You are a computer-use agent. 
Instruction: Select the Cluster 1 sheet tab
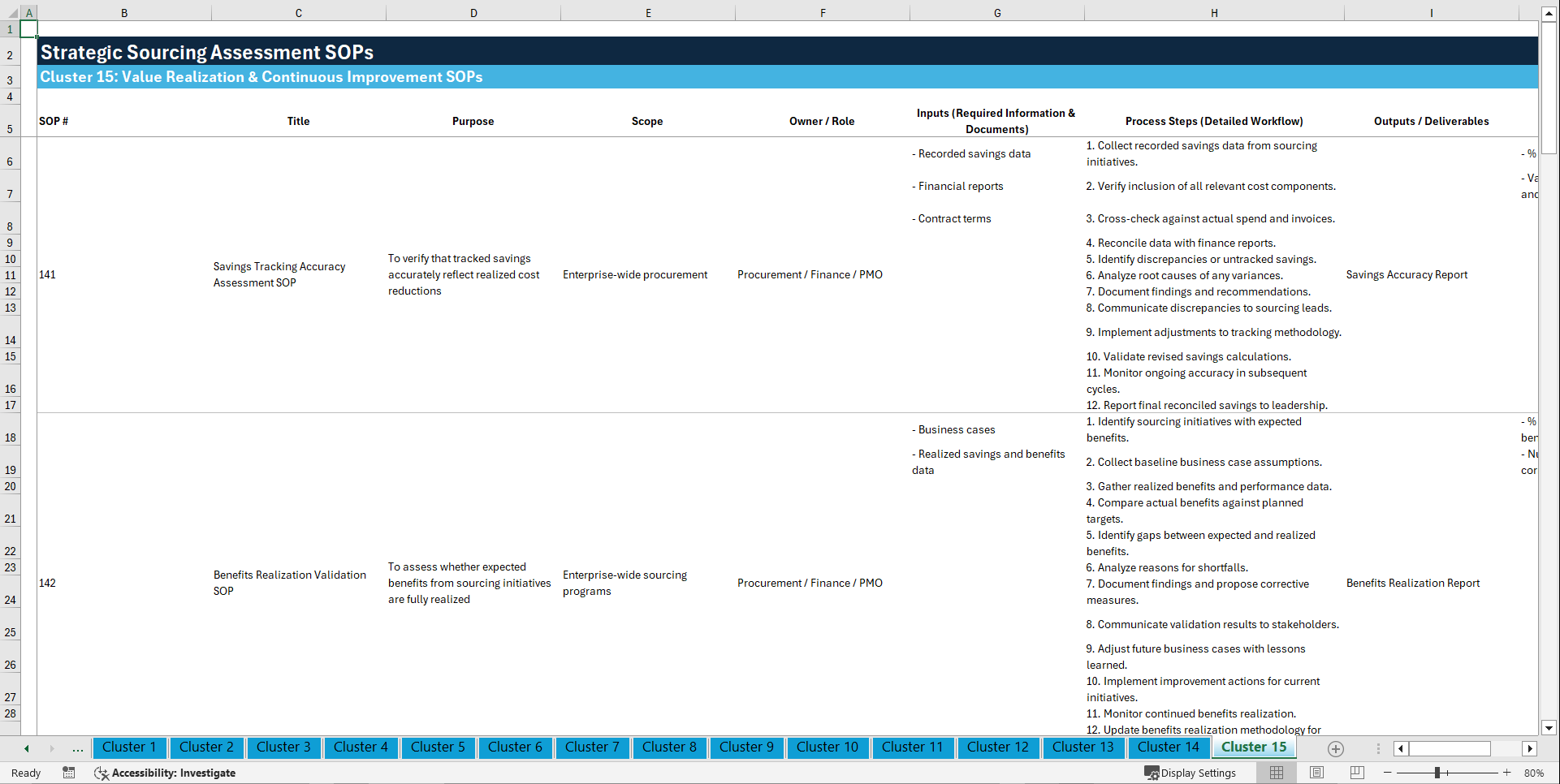[x=129, y=747]
